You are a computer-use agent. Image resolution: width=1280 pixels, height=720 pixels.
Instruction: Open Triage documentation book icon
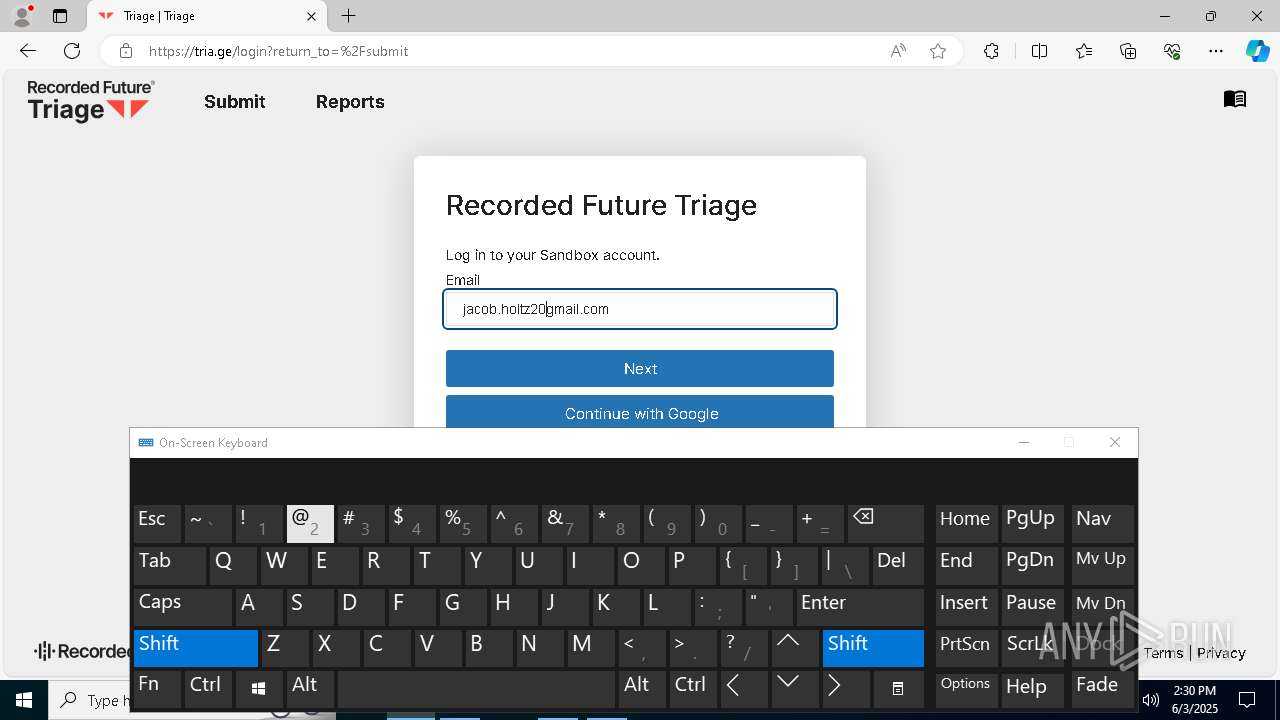1235,99
